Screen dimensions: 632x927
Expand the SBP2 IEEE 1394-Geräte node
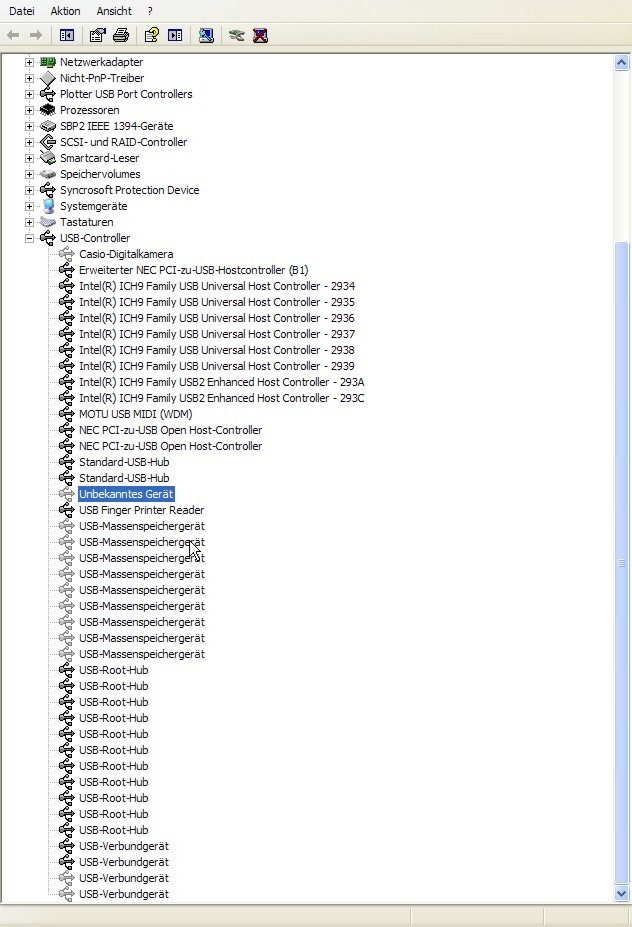(x=29, y=126)
